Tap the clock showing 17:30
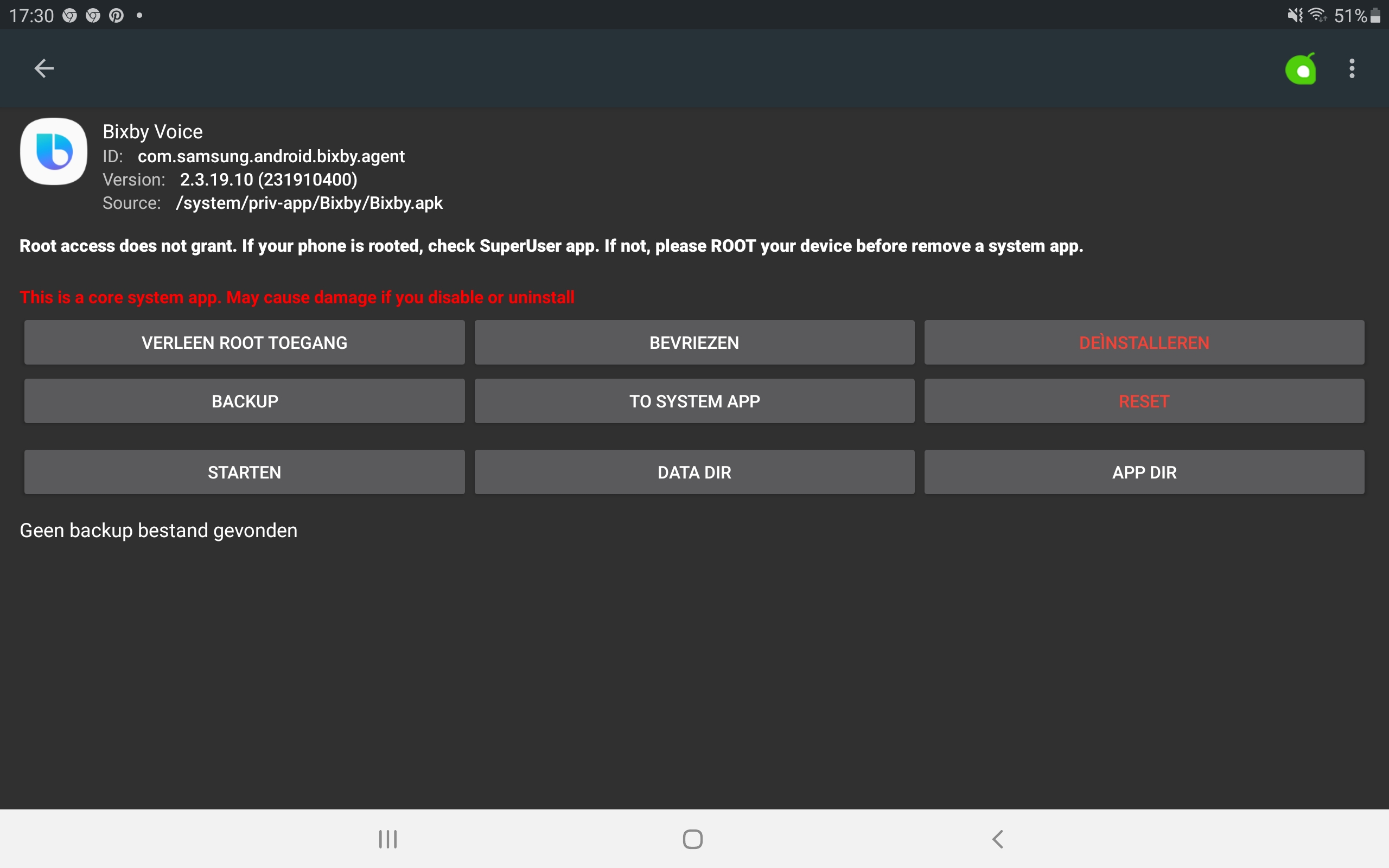This screenshot has height=868, width=1389. [31, 16]
